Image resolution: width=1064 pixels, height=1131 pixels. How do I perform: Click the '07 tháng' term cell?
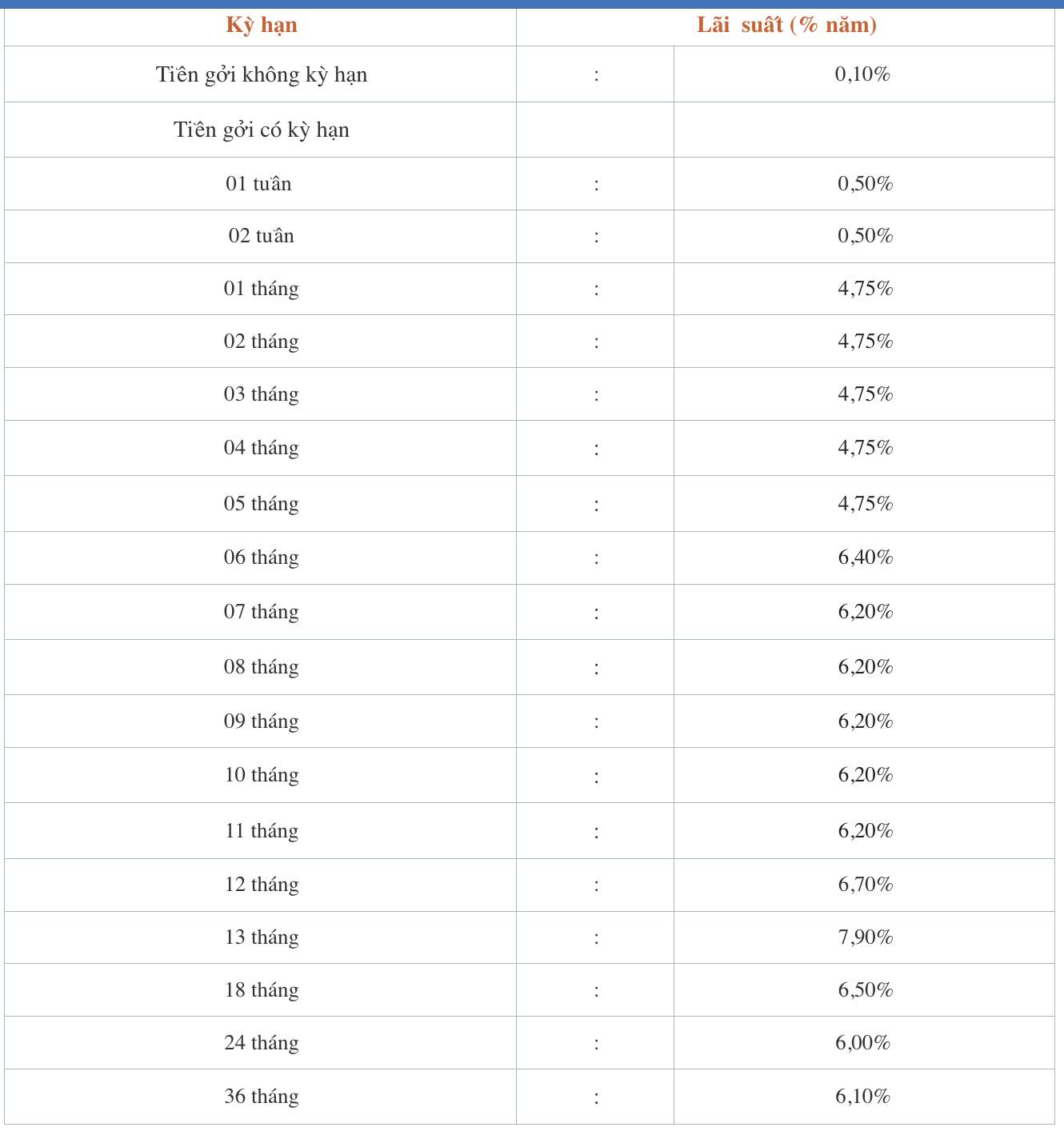point(262,612)
